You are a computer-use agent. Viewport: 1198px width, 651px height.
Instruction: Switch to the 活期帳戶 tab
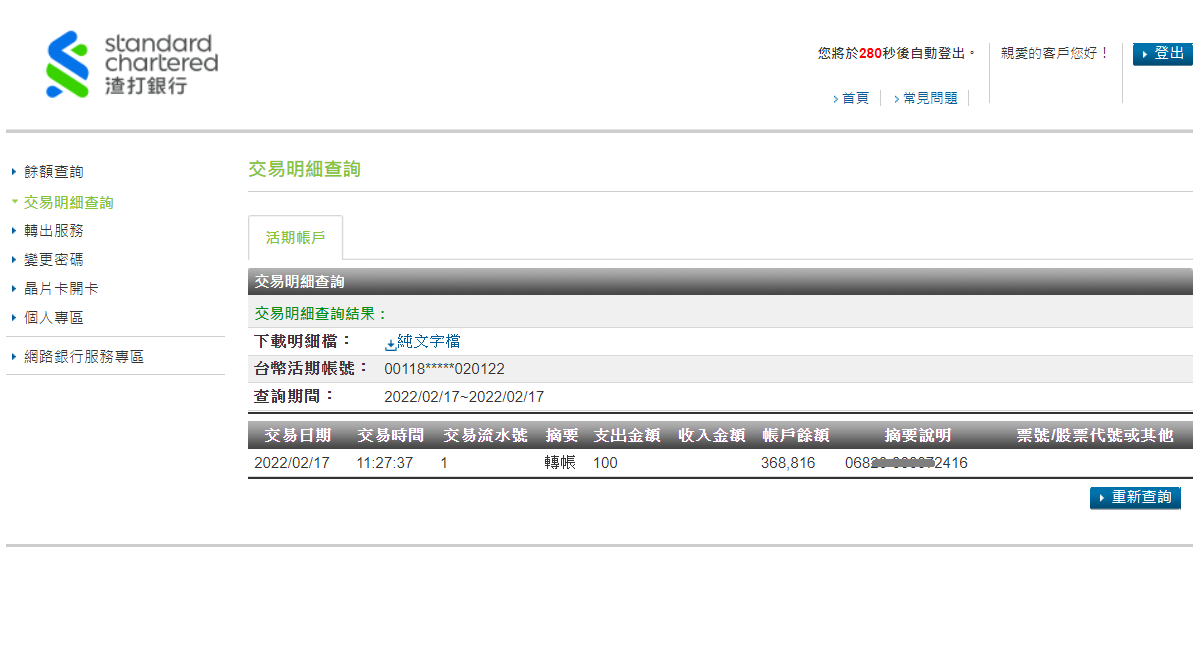(296, 238)
